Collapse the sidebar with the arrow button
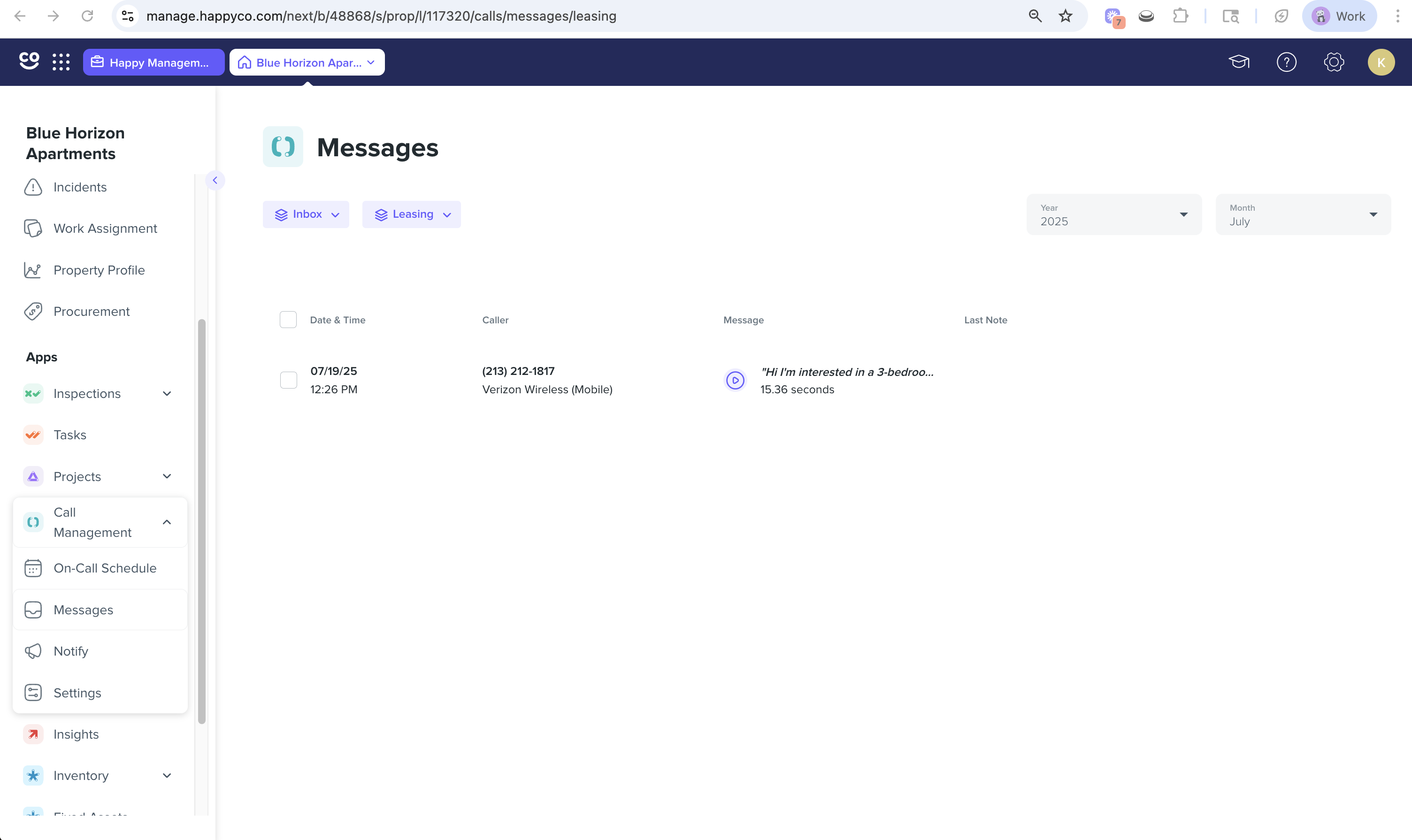1412x840 pixels. click(x=215, y=181)
